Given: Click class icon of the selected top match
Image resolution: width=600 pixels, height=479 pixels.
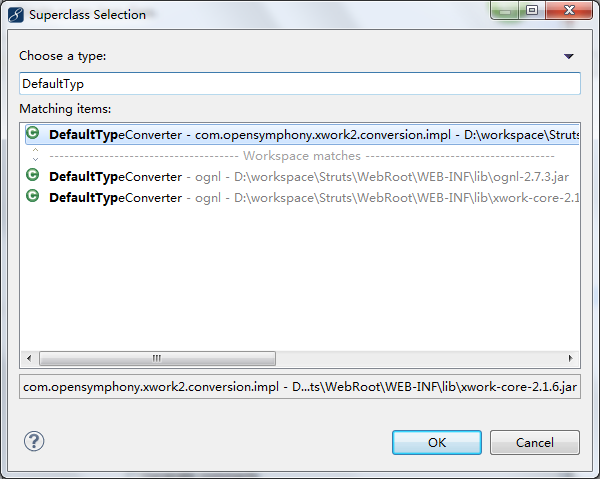Looking at the screenshot, I should coord(33,133).
